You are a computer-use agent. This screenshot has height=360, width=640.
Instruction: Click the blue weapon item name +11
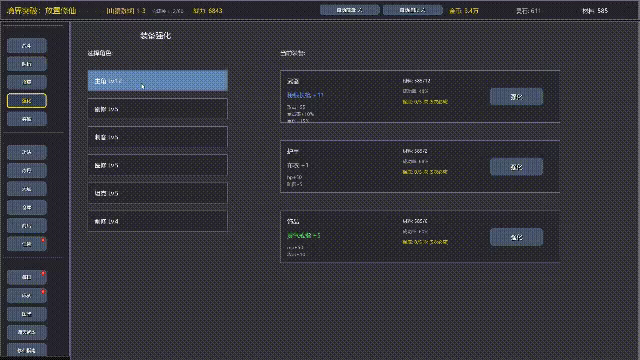tap(305, 95)
